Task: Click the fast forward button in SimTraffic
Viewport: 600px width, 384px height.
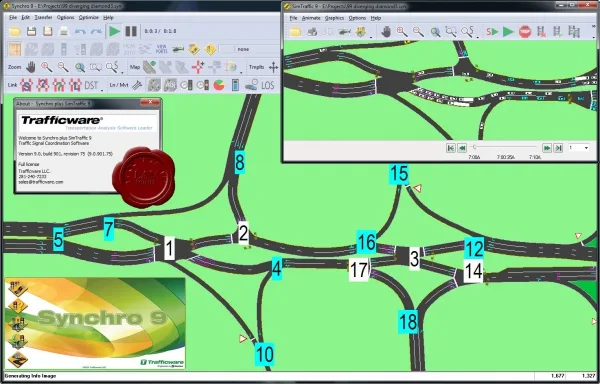Action: (x=547, y=148)
